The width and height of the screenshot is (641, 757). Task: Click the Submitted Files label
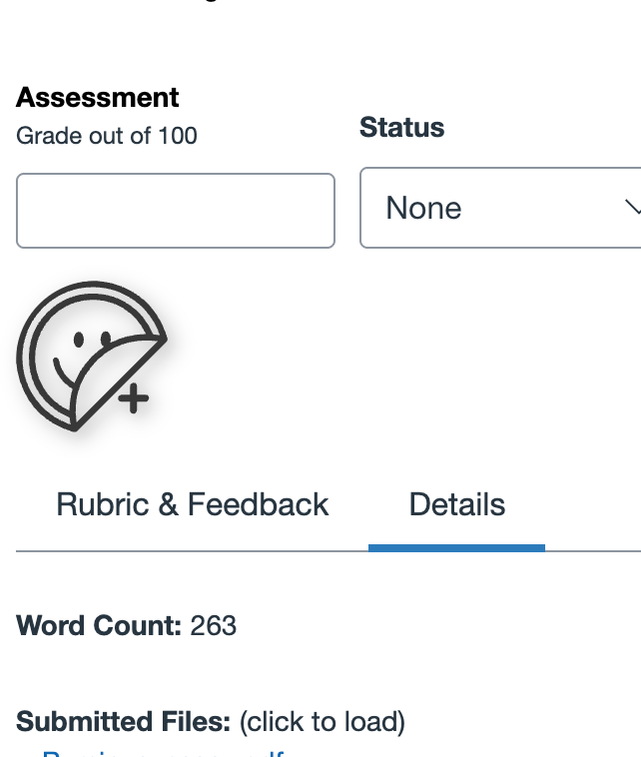pos(123,721)
